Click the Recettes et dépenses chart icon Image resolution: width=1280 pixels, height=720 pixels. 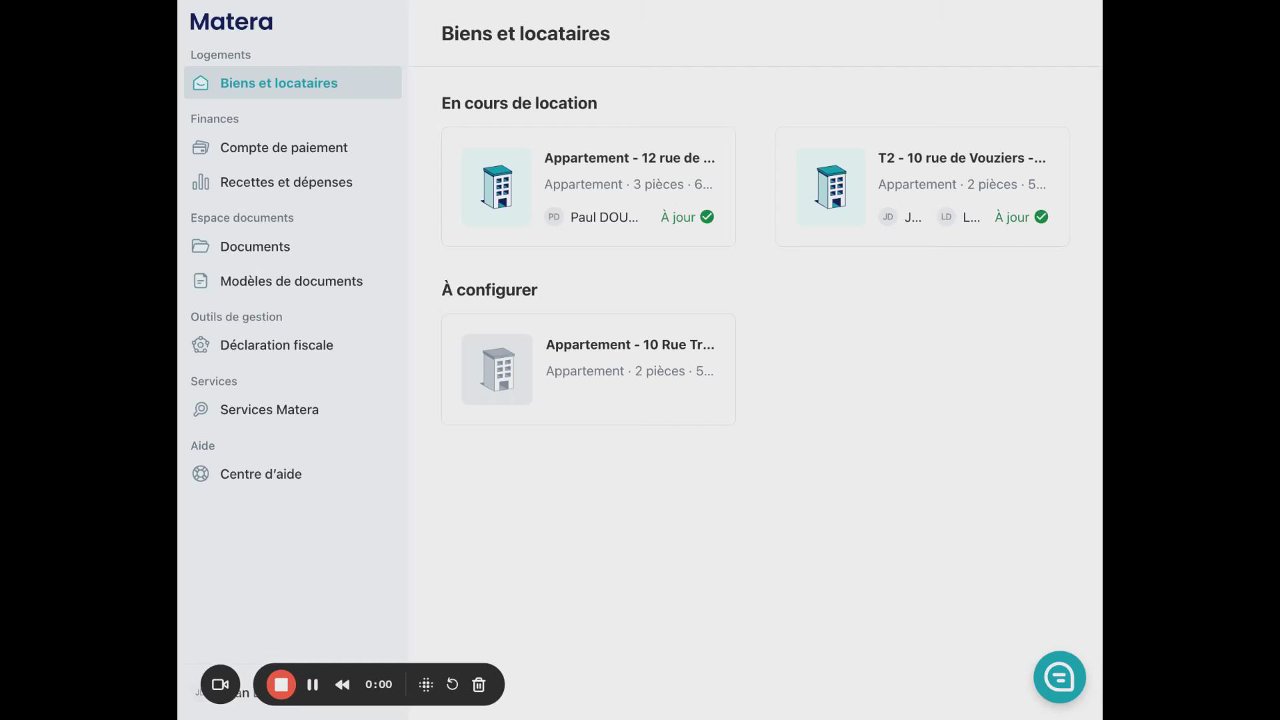pyautogui.click(x=201, y=182)
